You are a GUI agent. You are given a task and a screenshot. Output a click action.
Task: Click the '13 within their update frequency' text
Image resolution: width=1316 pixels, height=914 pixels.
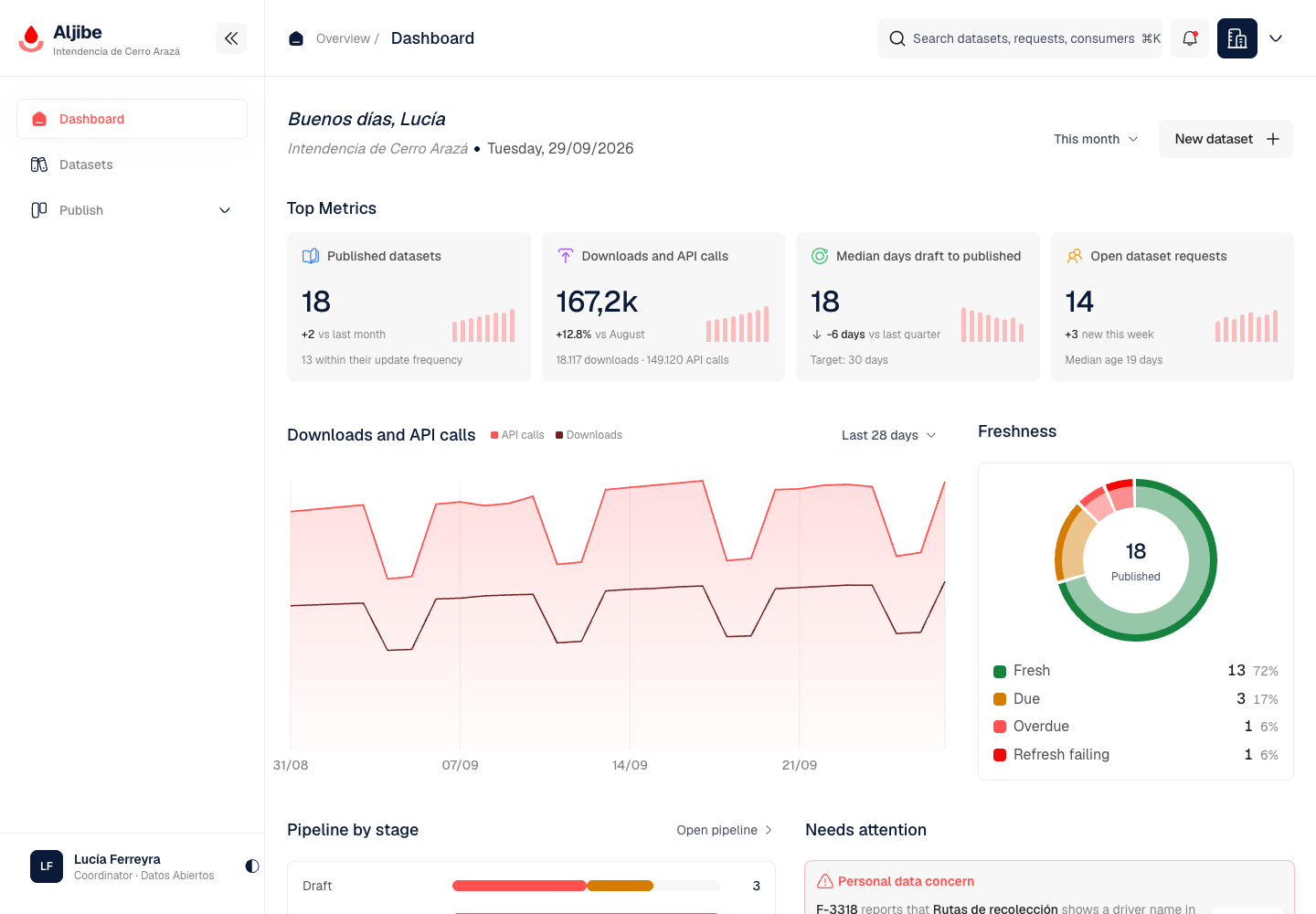pos(382,360)
